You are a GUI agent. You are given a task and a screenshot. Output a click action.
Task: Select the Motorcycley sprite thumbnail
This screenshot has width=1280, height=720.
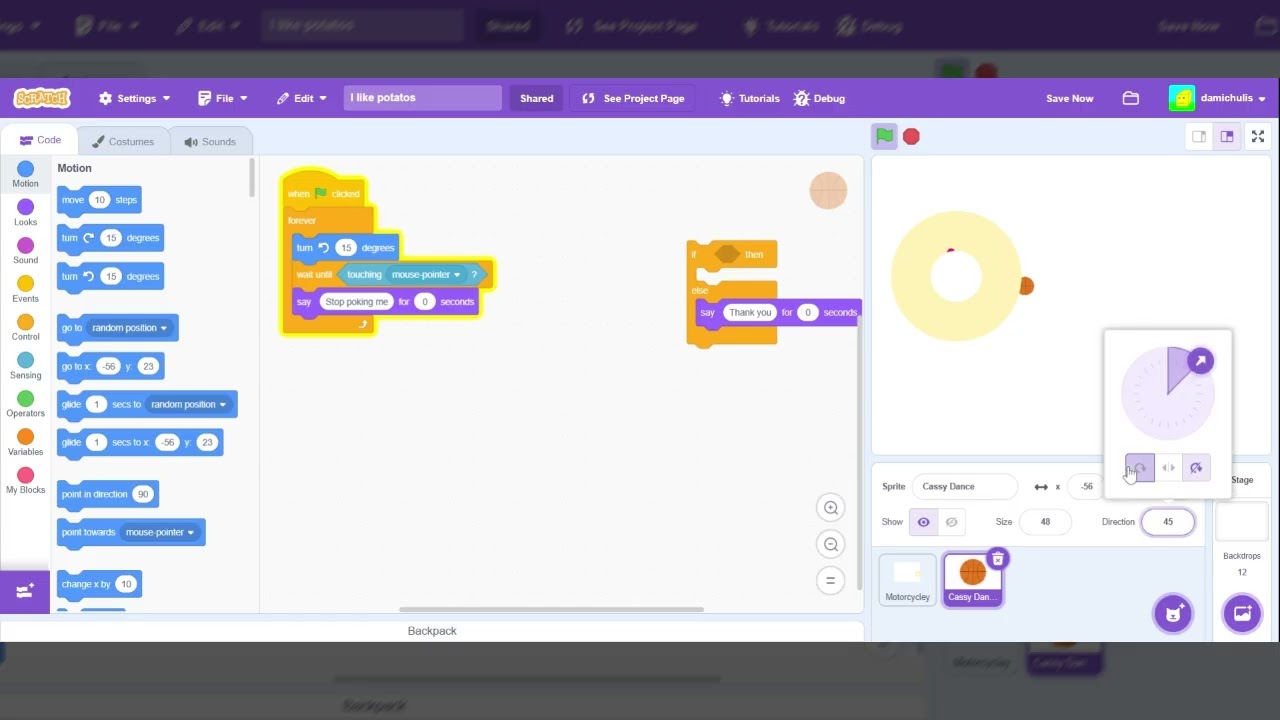(908, 580)
